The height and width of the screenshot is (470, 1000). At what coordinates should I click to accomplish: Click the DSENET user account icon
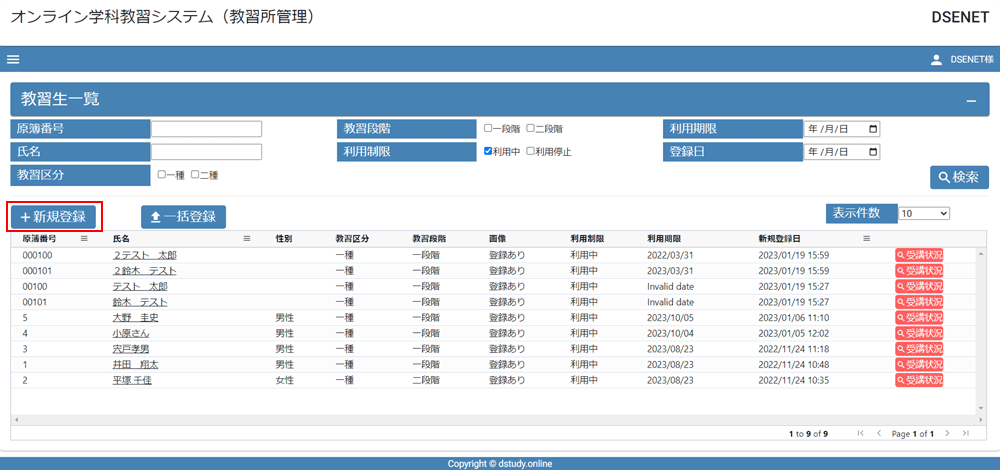click(x=936, y=60)
